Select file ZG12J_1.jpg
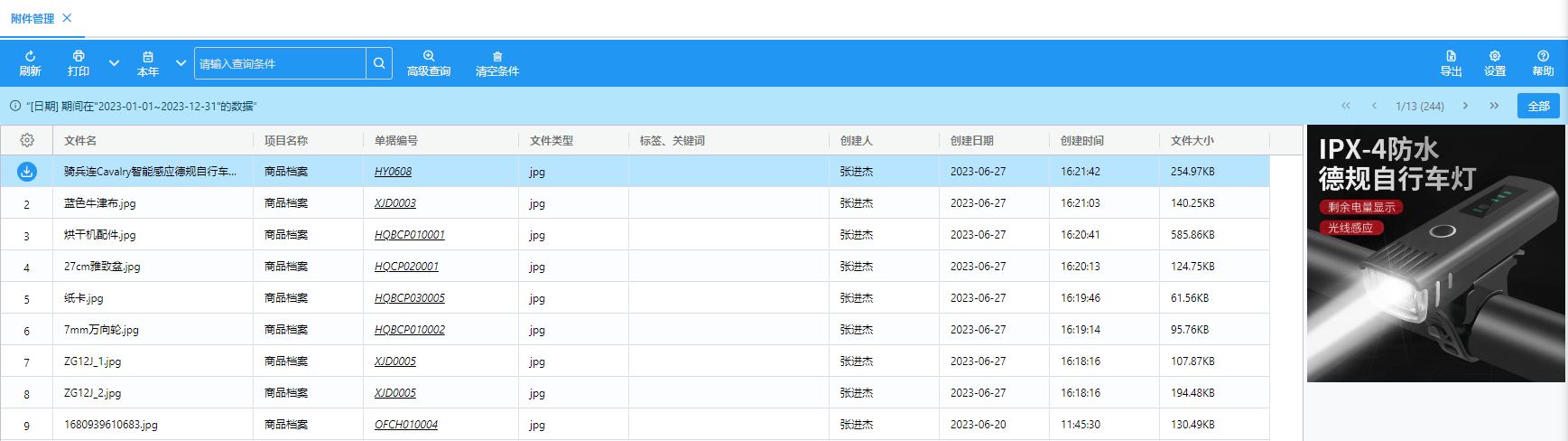Image resolution: width=1568 pixels, height=441 pixels. pyautogui.click(x=92, y=361)
